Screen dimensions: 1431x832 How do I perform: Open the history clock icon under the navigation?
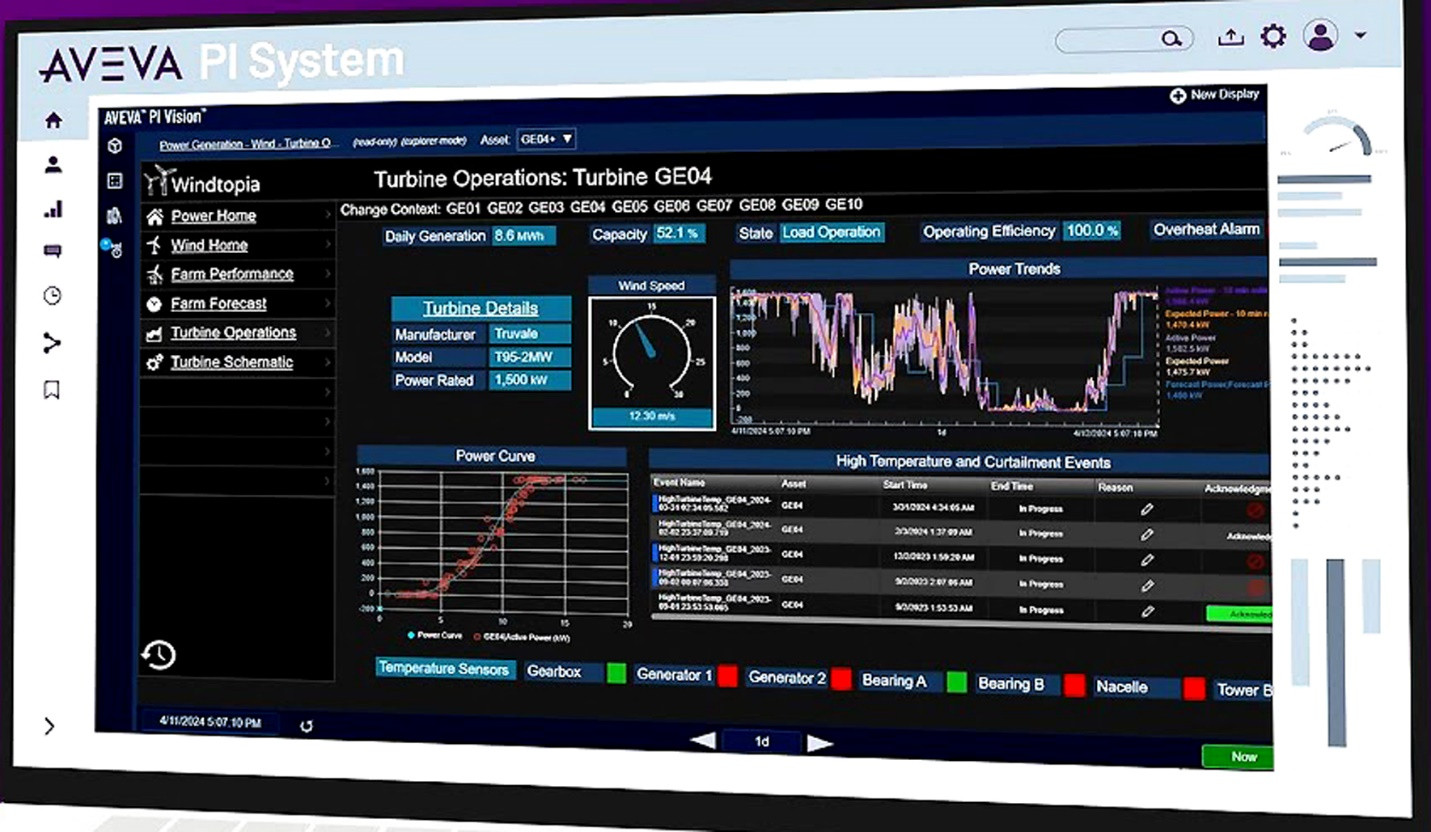coord(159,655)
